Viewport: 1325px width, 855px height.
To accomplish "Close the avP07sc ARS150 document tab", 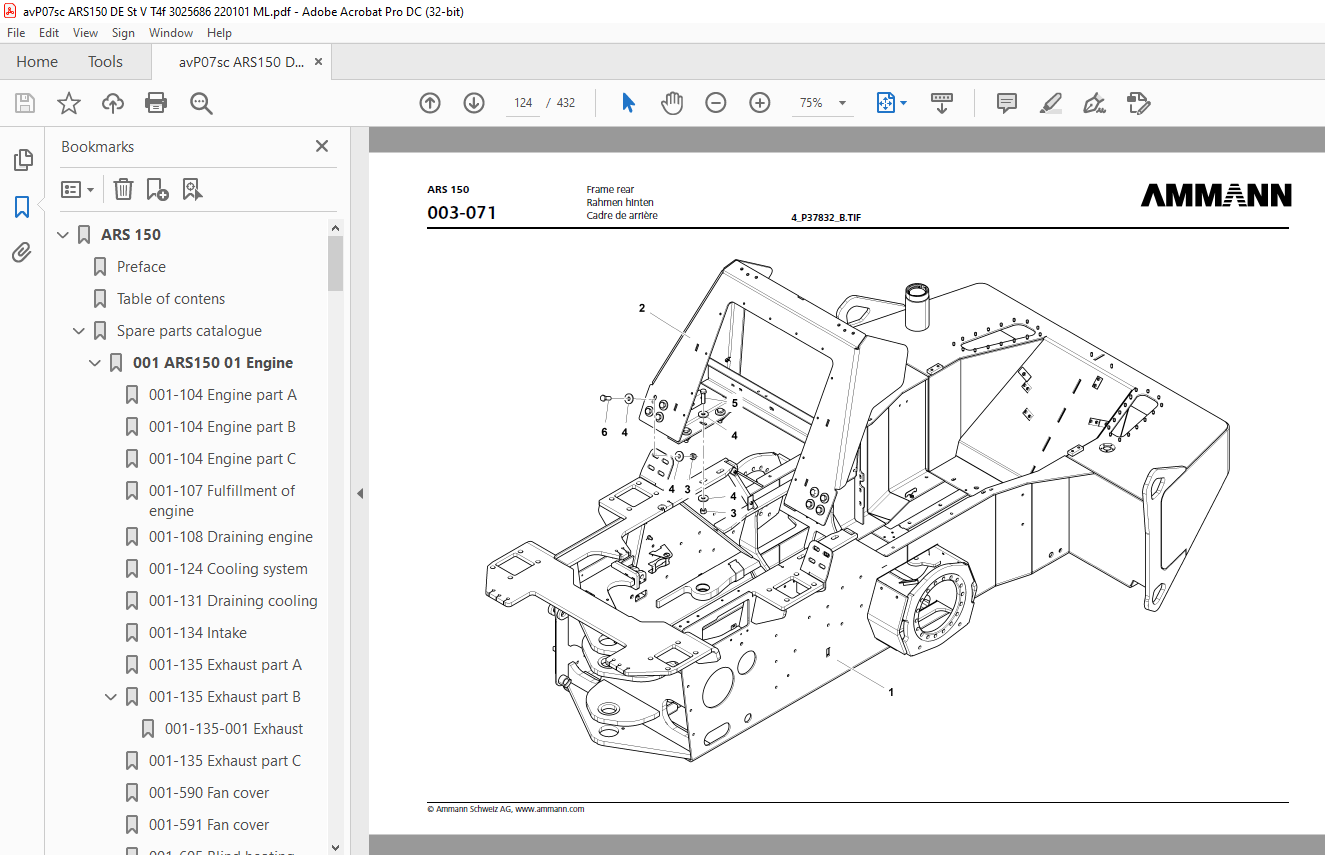I will (318, 62).
